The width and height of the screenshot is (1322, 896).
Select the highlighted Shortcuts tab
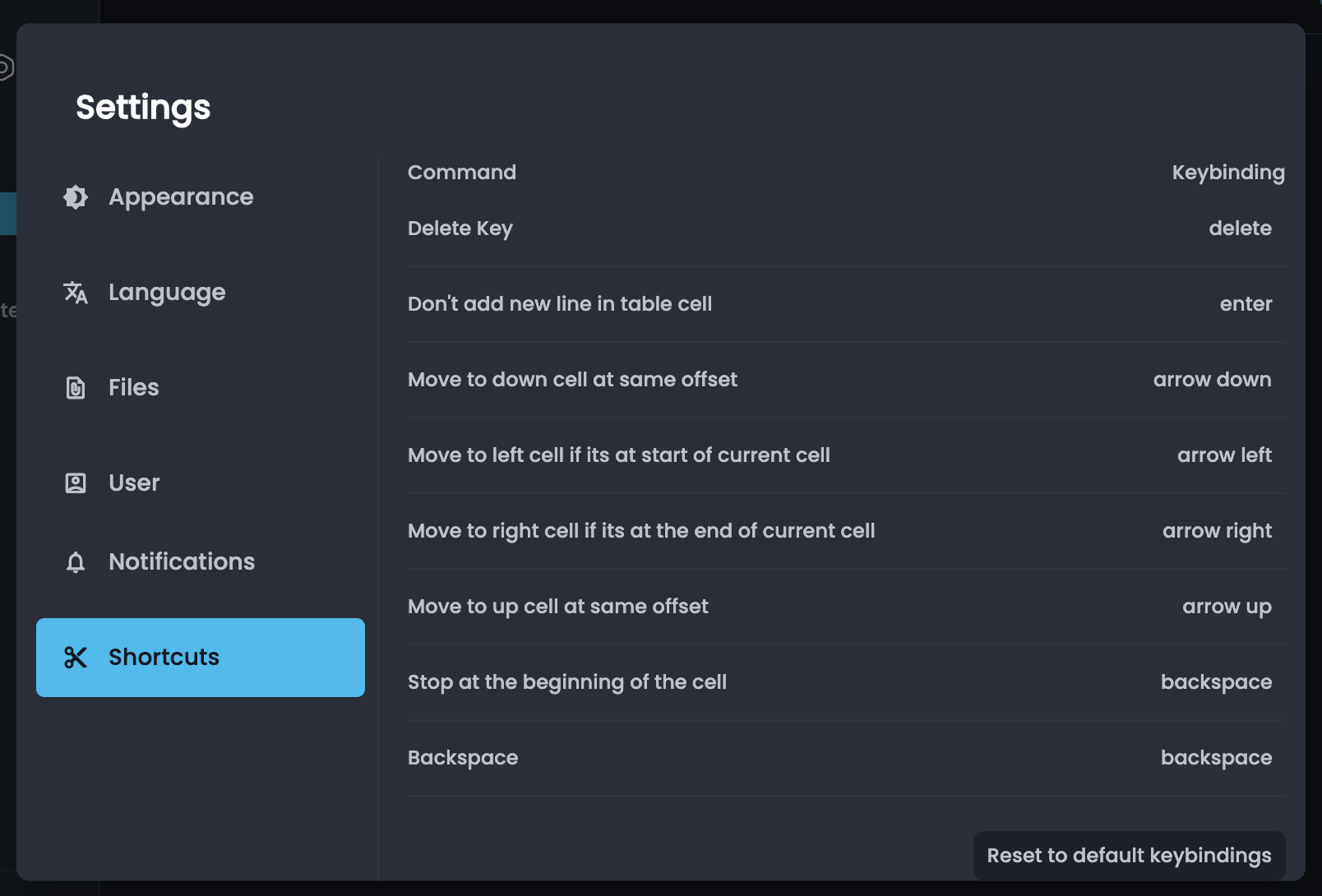[x=164, y=658]
